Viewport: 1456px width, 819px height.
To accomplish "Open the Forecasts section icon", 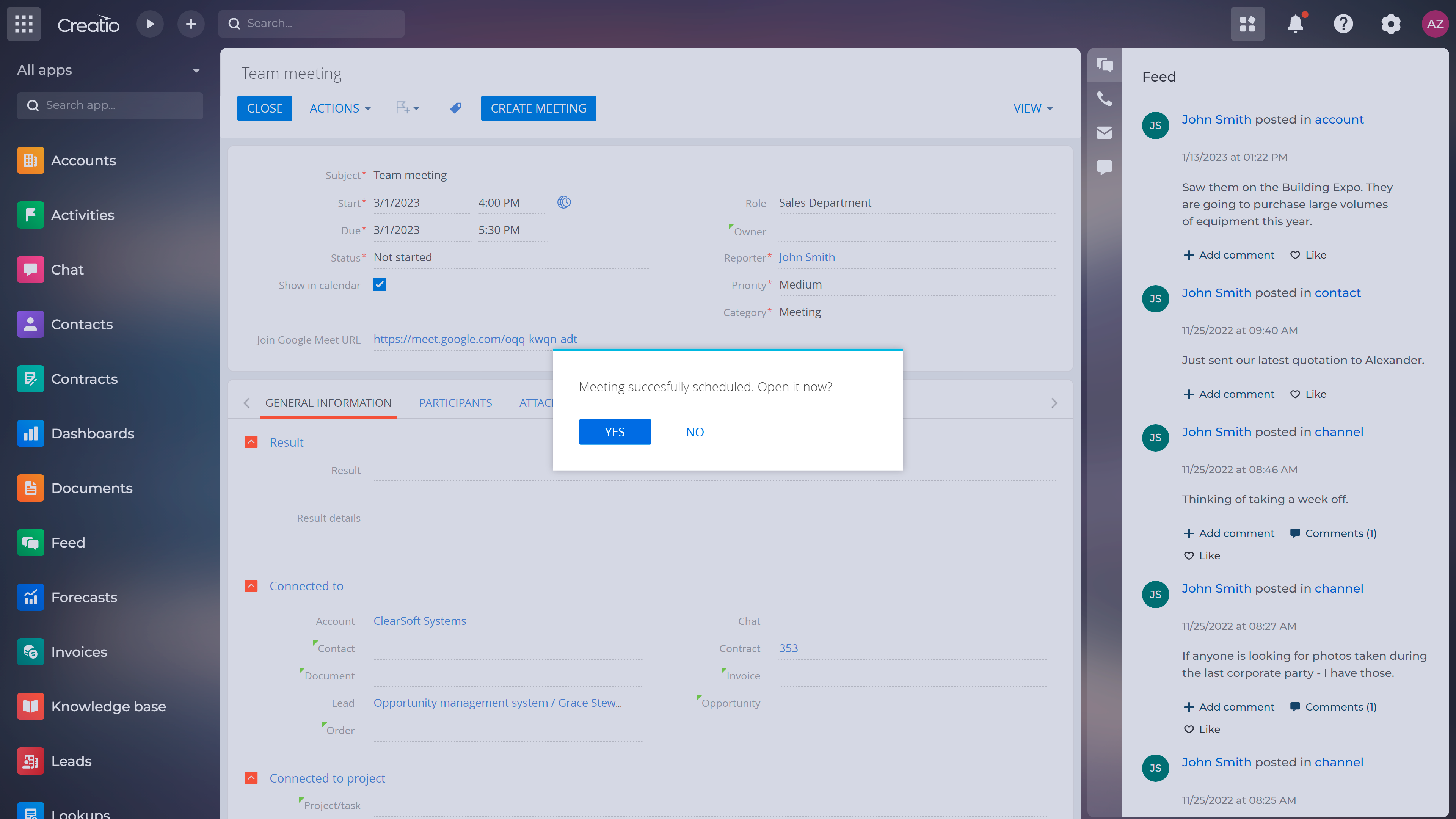I will 30,598.
